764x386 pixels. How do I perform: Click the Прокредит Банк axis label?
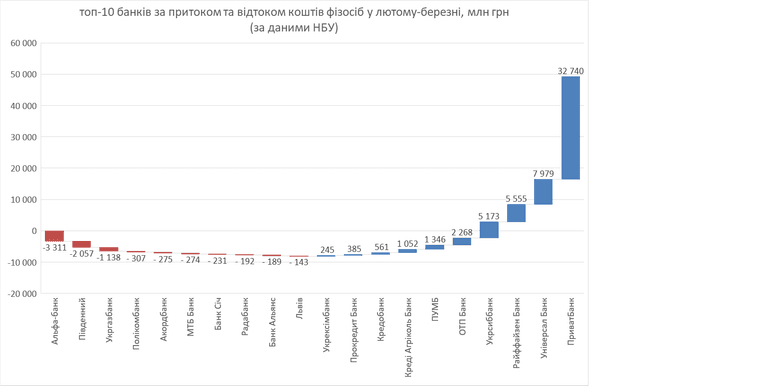[354, 330]
